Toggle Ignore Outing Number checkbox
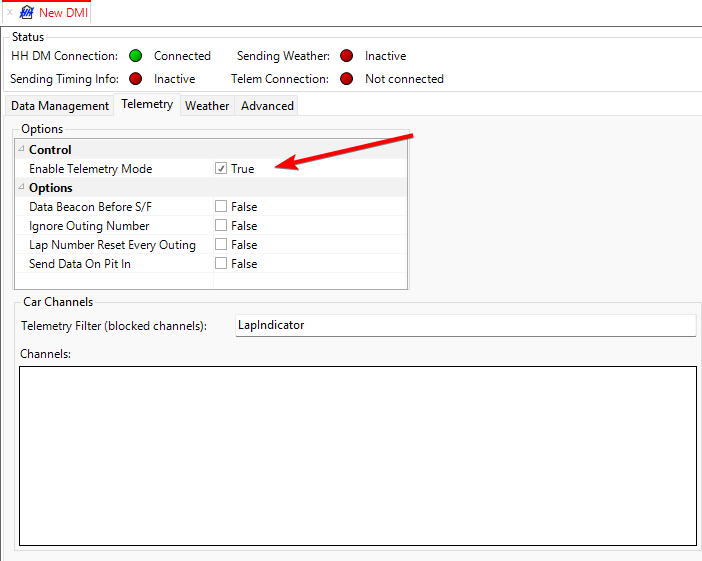The image size is (702, 561). (221, 226)
